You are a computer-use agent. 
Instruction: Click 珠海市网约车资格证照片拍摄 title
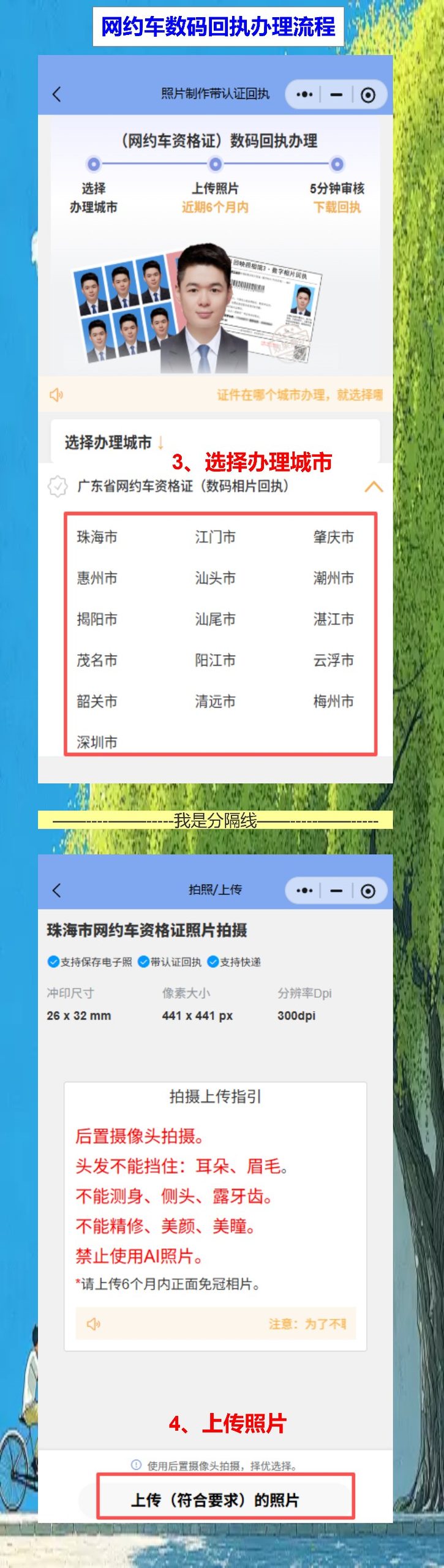click(147, 930)
